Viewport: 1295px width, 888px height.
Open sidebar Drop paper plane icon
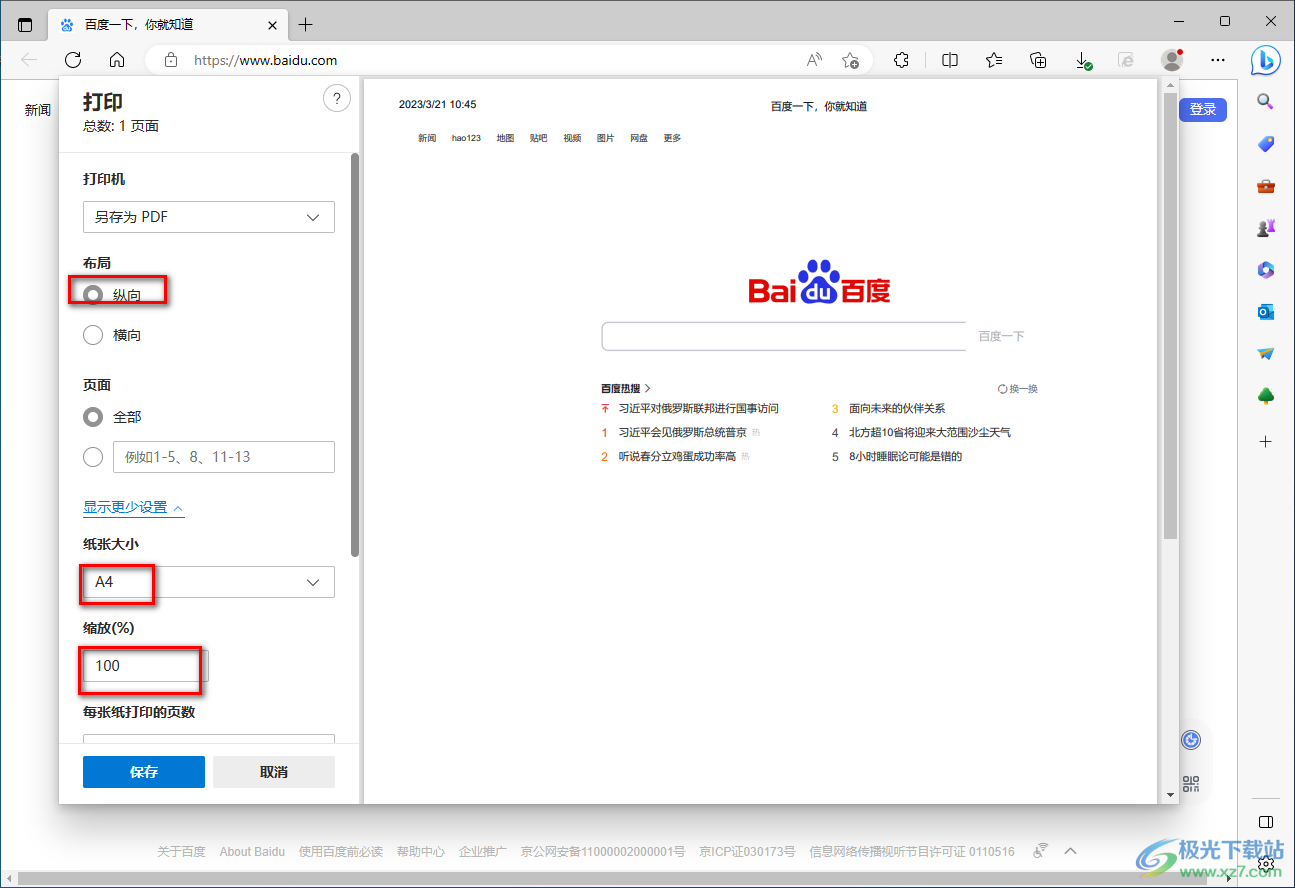(1265, 354)
